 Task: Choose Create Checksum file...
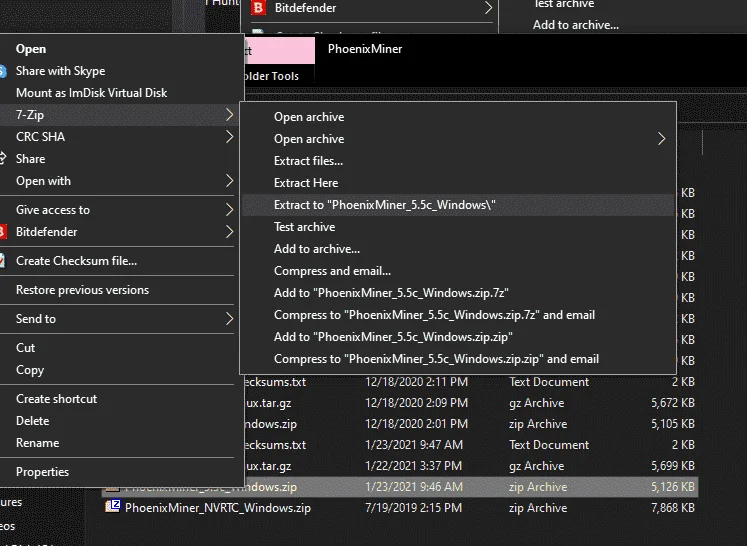(119, 261)
